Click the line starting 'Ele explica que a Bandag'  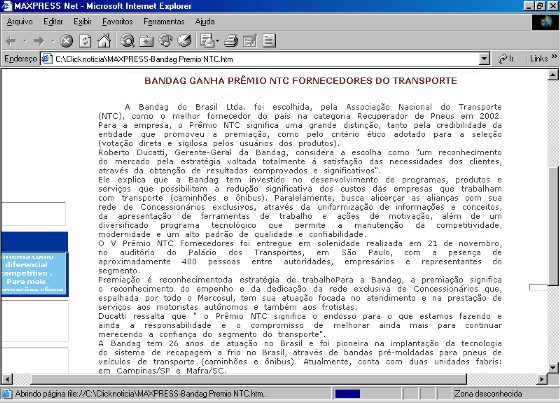point(300,180)
